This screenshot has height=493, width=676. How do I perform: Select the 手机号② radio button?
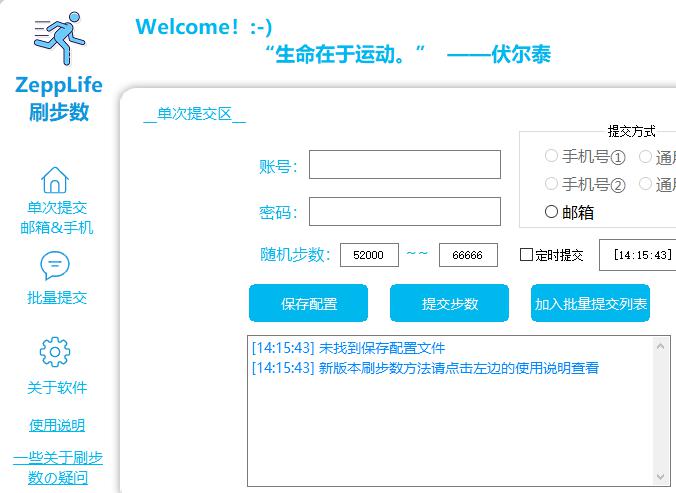click(x=551, y=184)
